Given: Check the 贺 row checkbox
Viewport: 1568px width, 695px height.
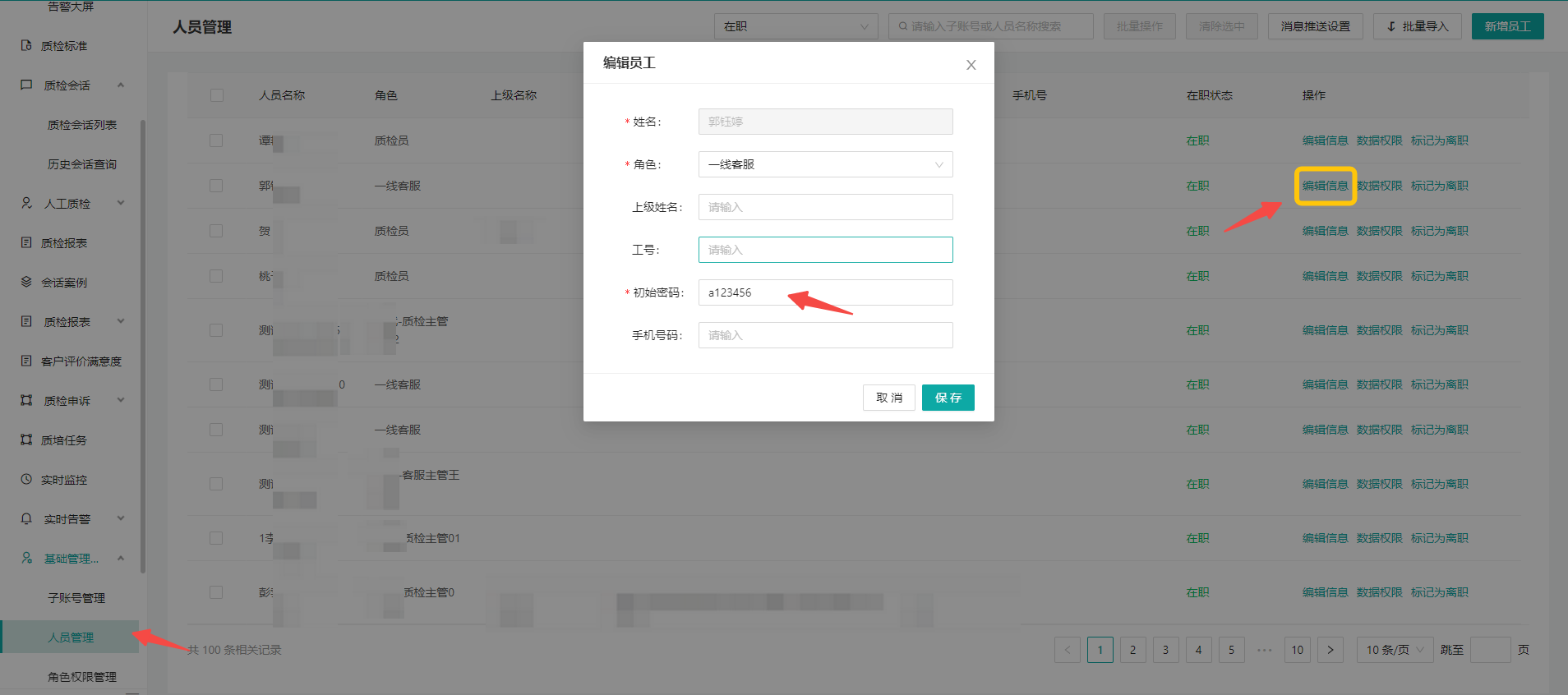Looking at the screenshot, I should pos(216,231).
